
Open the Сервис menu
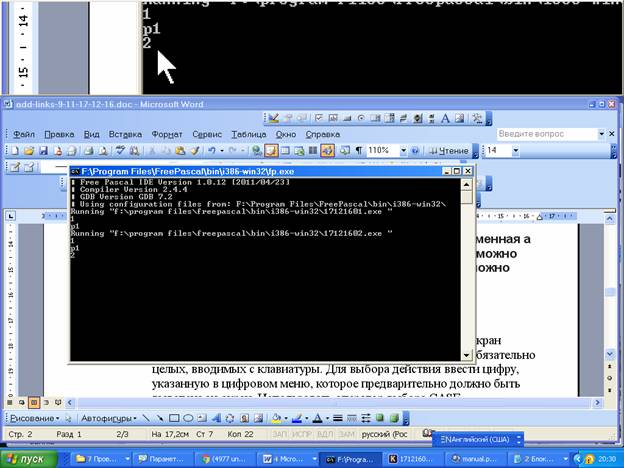207,135
